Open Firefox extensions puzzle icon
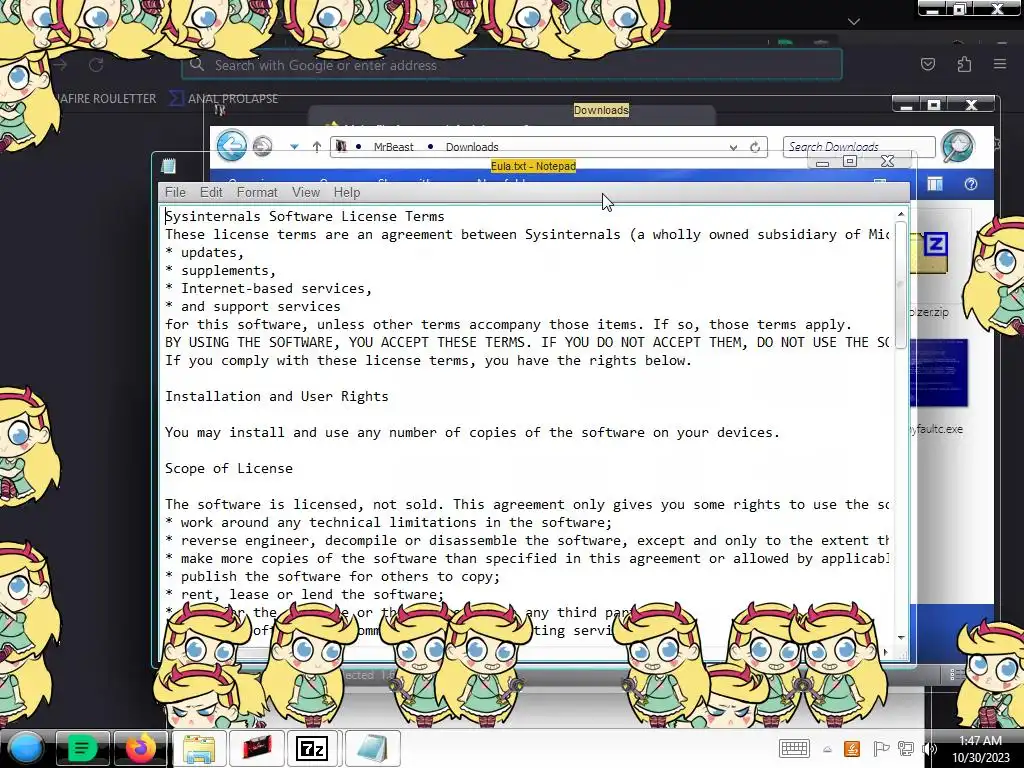 coord(964,64)
